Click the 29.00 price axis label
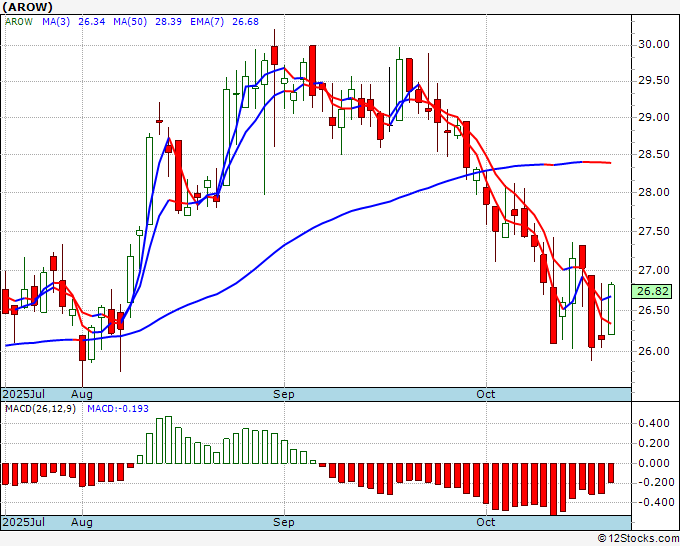 click(654, 118)
